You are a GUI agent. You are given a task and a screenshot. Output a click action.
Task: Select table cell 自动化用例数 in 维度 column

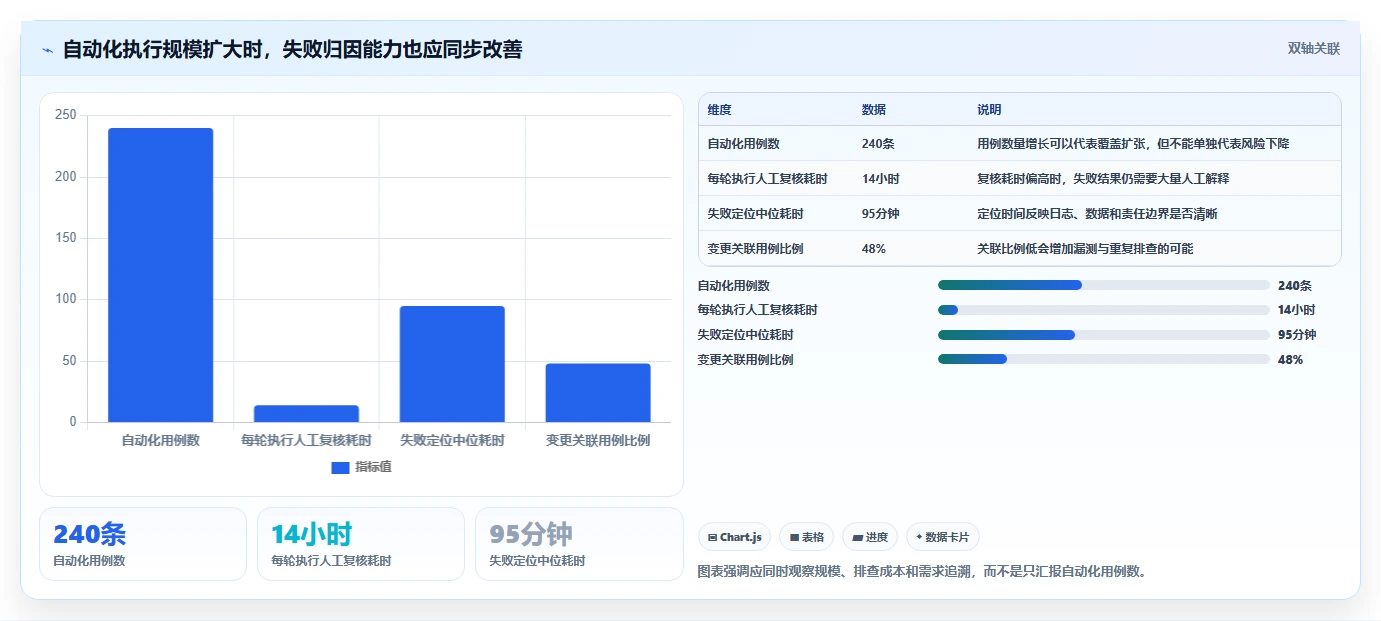[743, 144]
